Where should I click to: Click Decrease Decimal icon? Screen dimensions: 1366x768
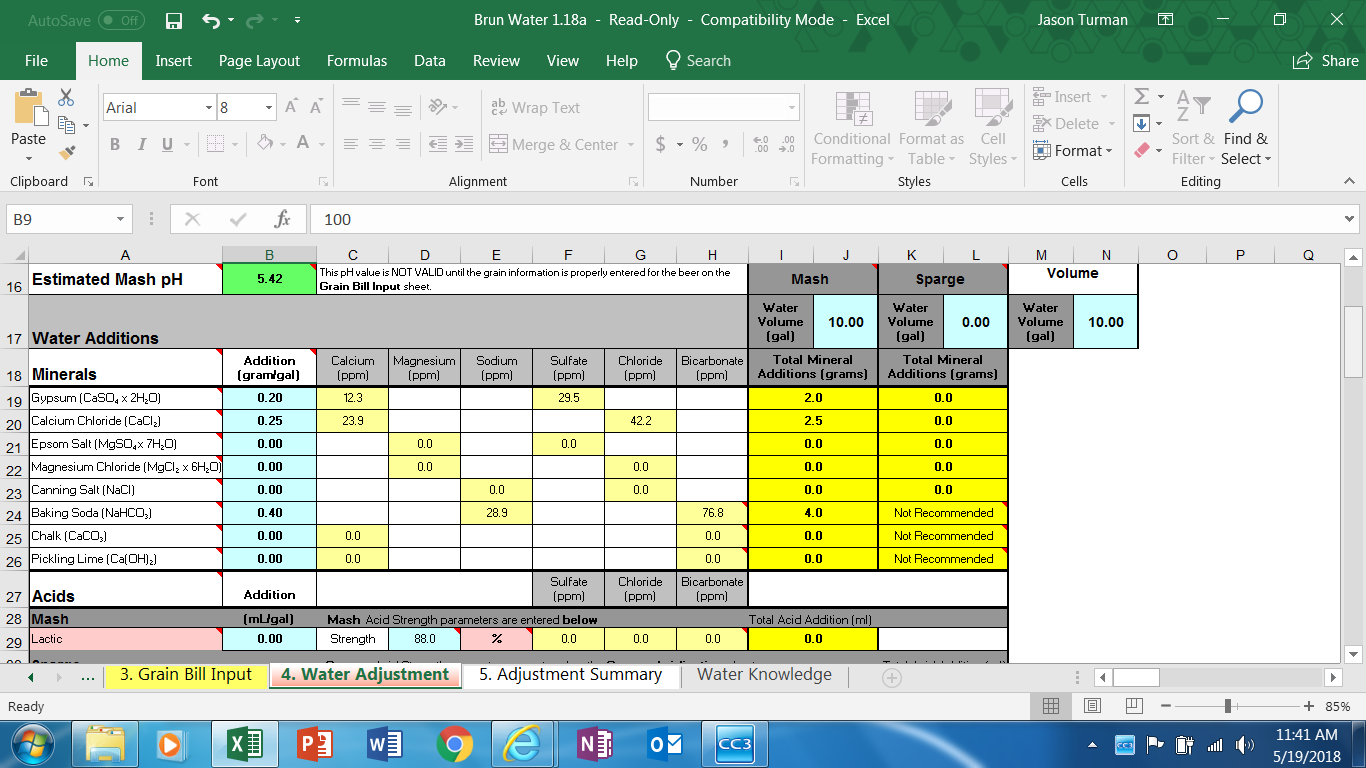(x=787, y=145)
